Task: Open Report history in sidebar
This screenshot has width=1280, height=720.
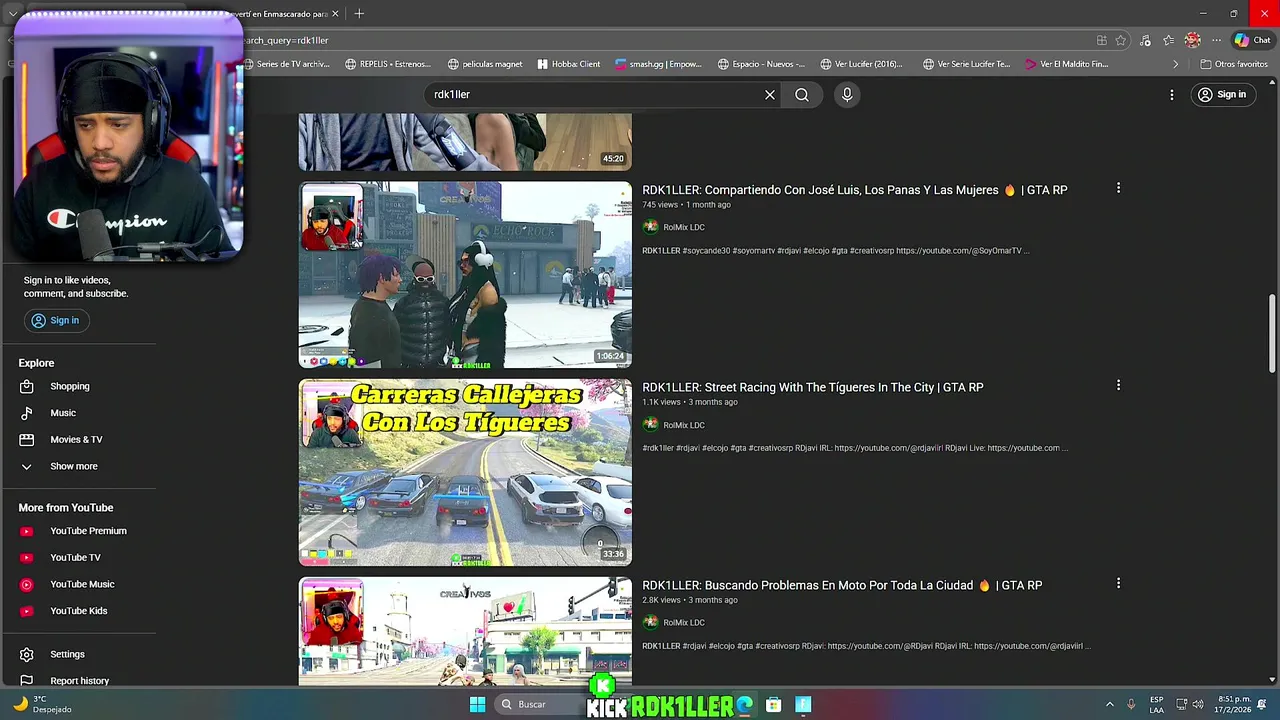Action: click(80, 681)
